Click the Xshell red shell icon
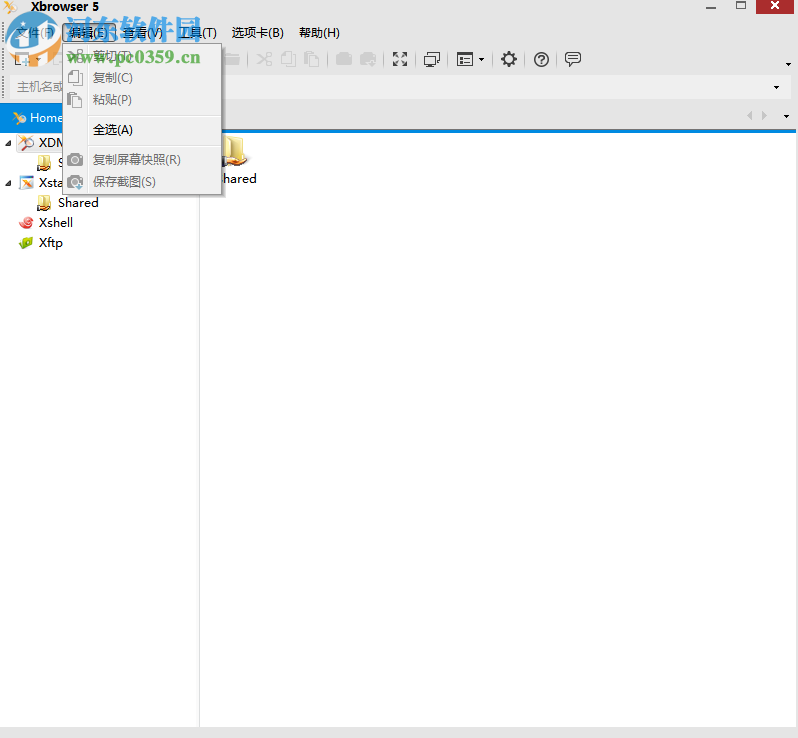Image resolution: width=798 pixels, height=738 pixels. tap(26, 223)
